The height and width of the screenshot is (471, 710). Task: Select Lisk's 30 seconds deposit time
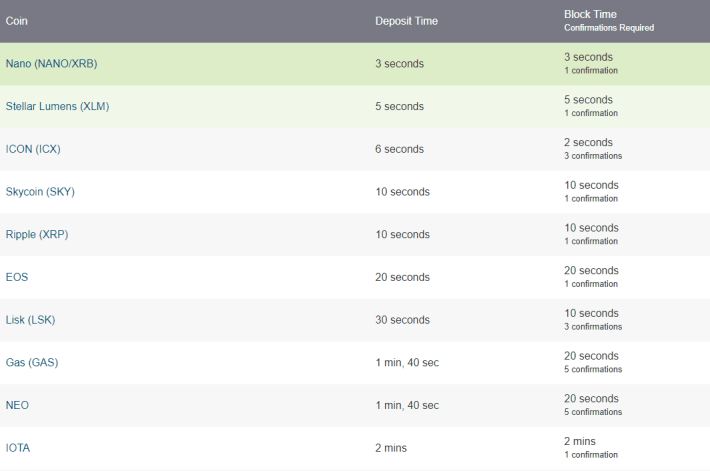click(x=402, y=320)
